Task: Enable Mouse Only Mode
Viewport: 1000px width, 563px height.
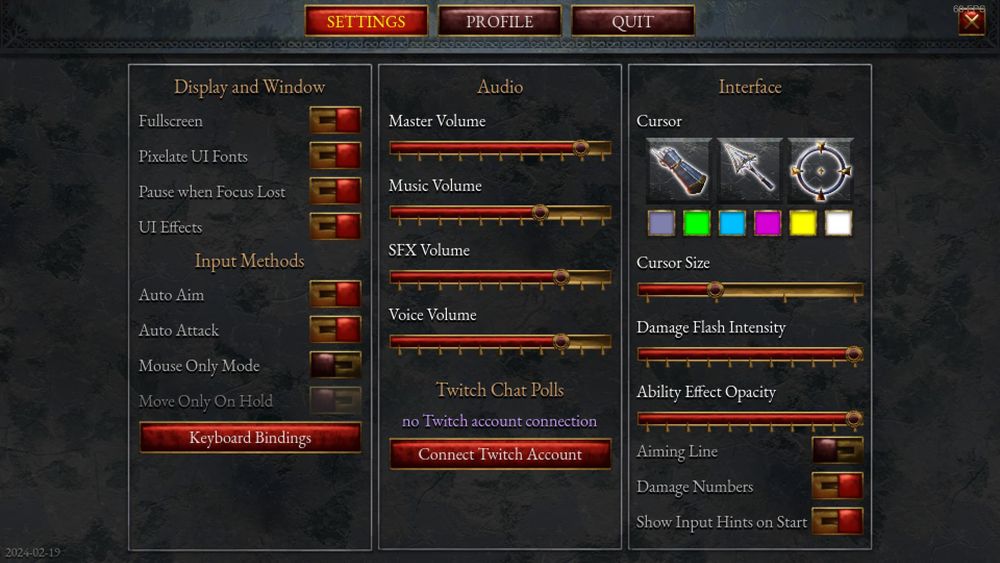Action: (x=335, y=365)
